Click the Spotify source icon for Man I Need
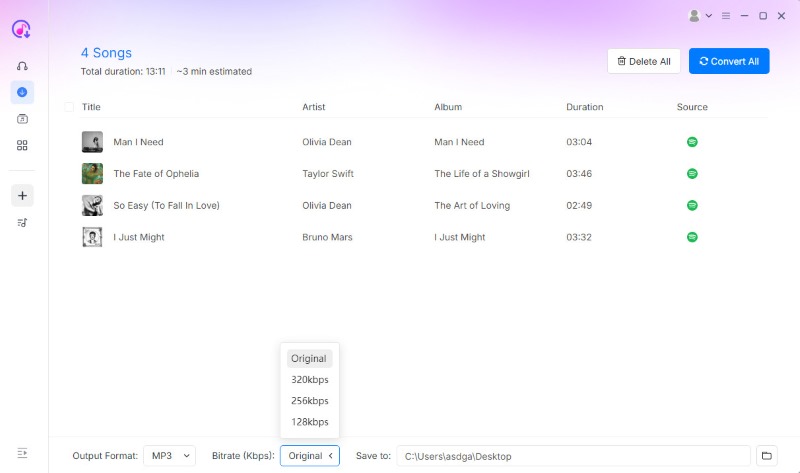Viewport: 800px width, 473px height. 692,142
